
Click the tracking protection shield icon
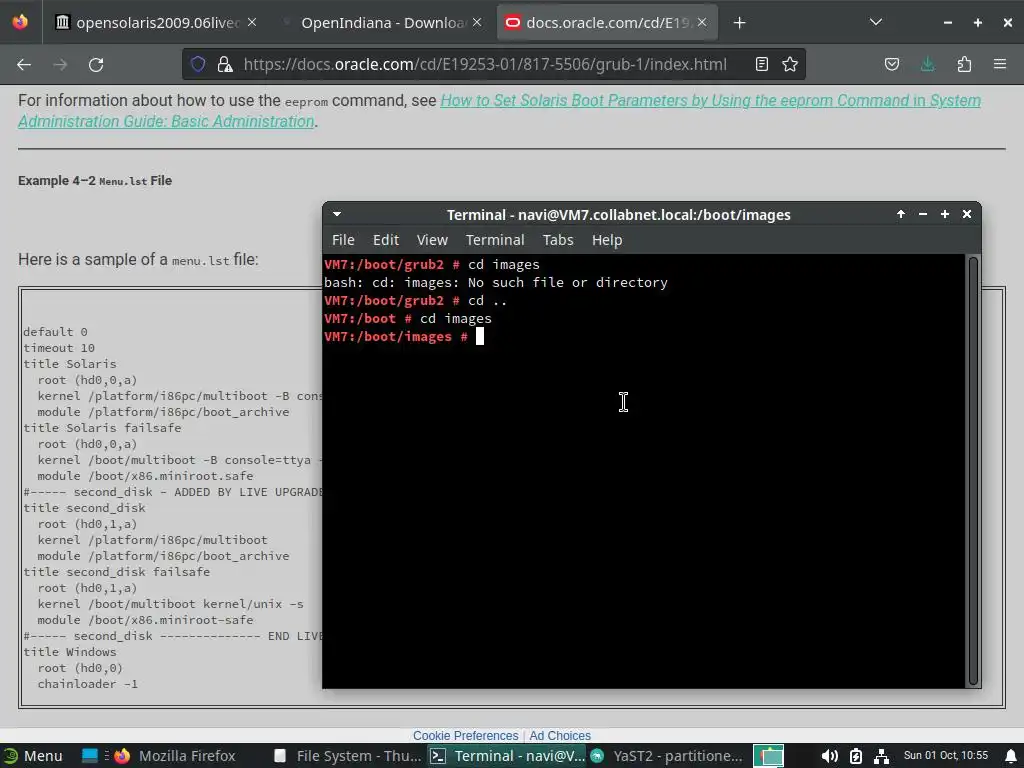click(198, 64)
